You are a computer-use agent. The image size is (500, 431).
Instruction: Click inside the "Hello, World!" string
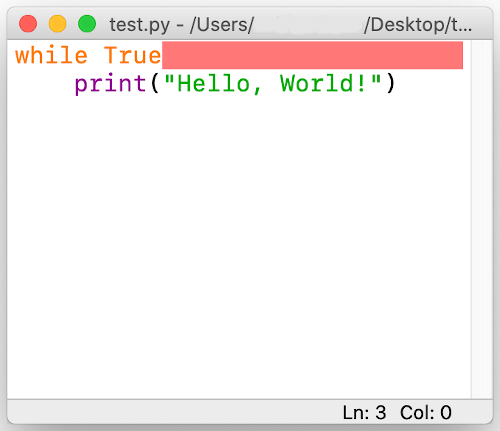pos(273,83)
